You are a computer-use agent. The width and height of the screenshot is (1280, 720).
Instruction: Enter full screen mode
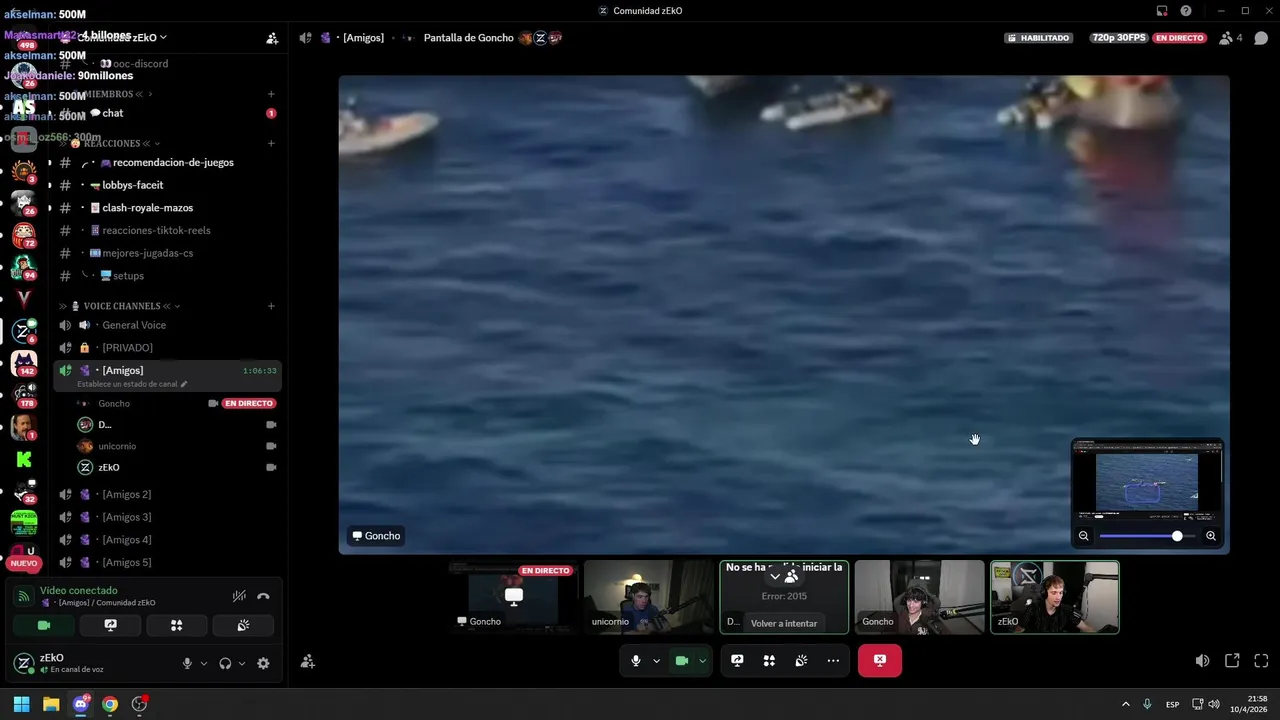coord(1261,661)
